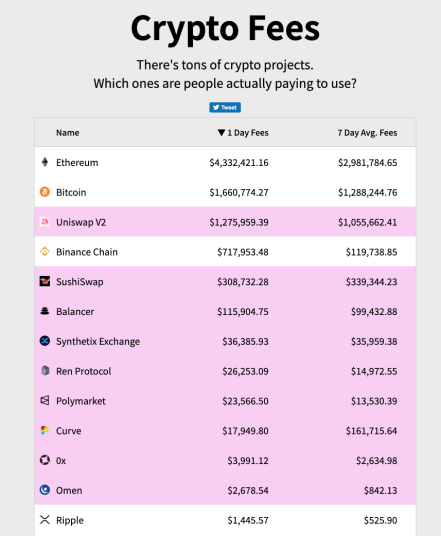Screen dimensions: 441x536
Task: Click the Ethereum 1 day fee amount
Action: 239,163
